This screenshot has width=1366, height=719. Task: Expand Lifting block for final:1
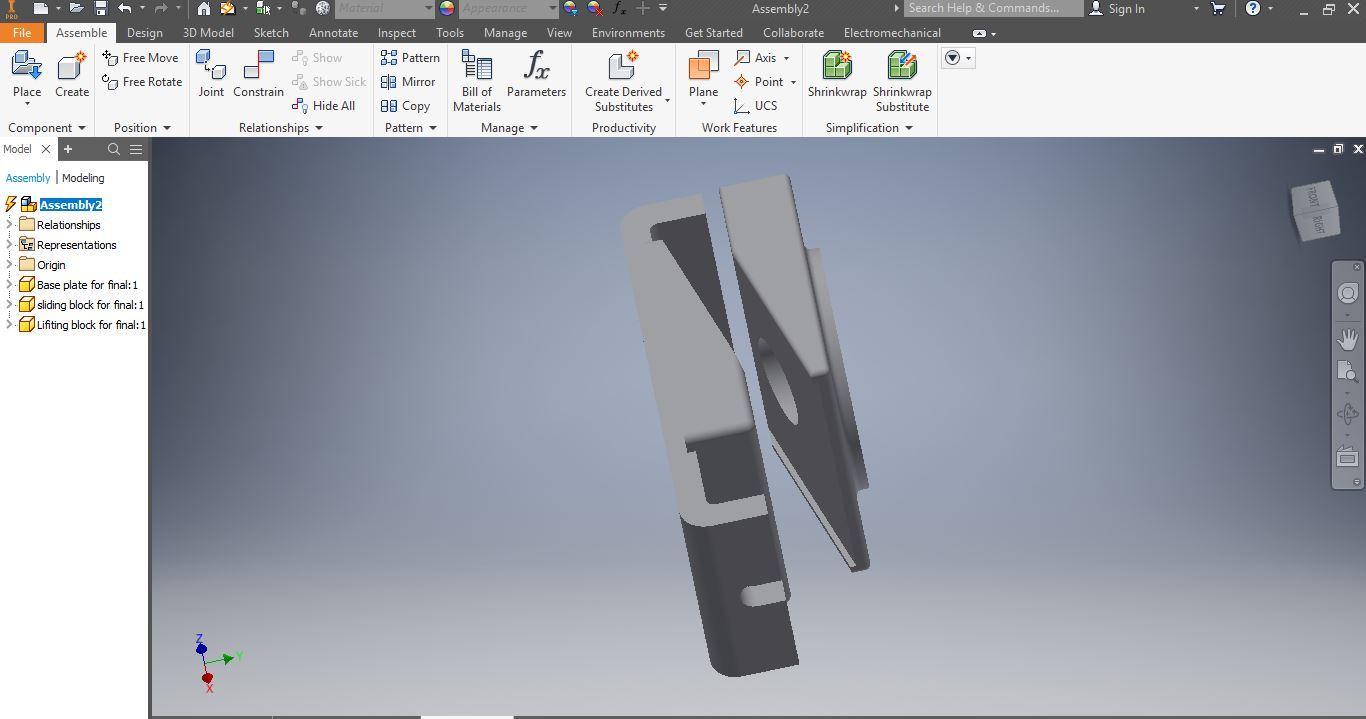click(9, 325)
